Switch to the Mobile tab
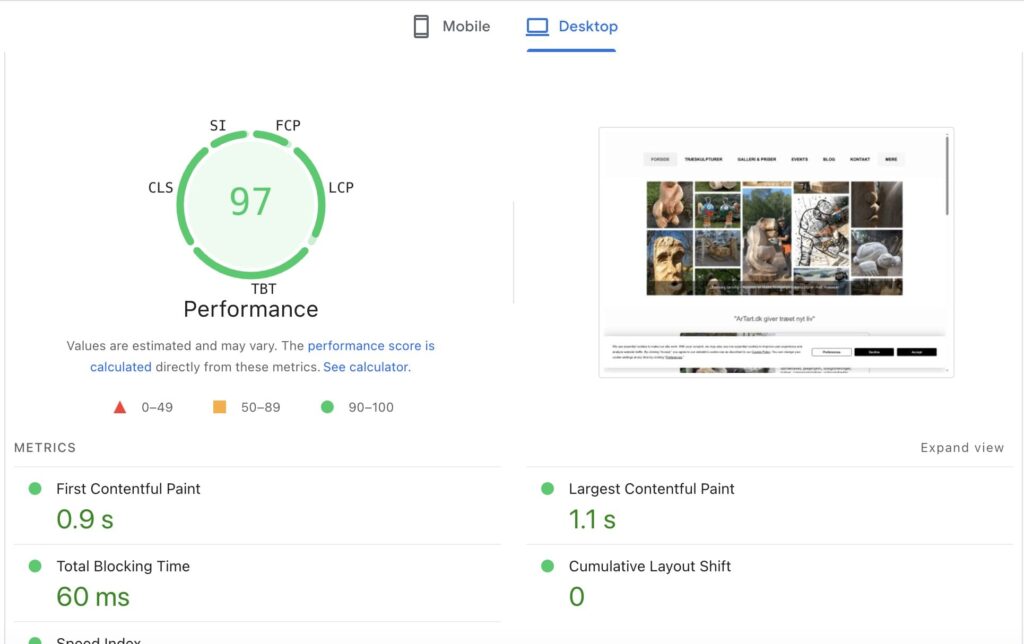The width and height of the screenshot is (1024, 644). [452, 27]
